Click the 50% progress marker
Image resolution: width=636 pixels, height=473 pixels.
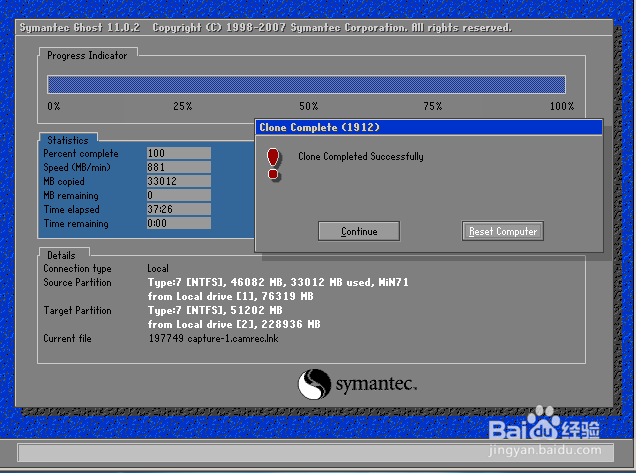click(309, 106)
